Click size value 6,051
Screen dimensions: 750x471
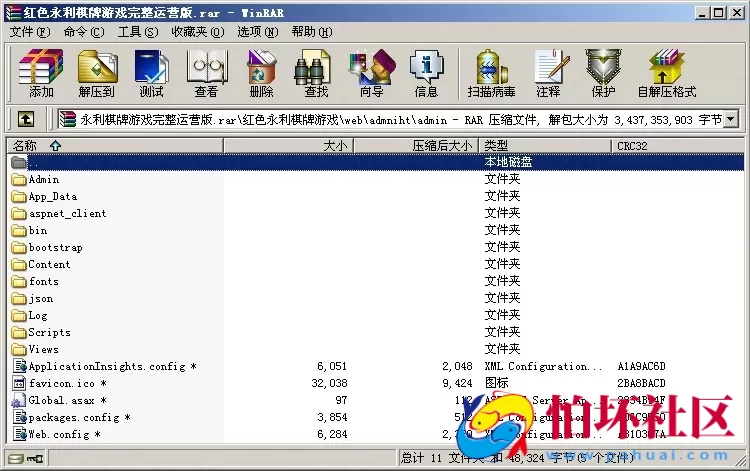pyautogui.click(x=332, y=366)
